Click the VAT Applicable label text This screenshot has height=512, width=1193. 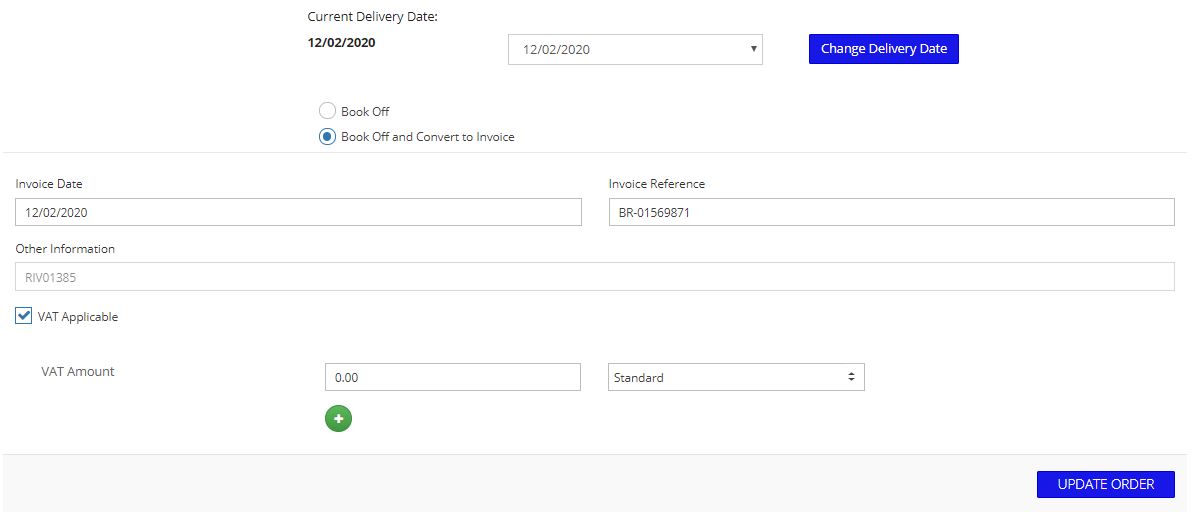coord(78,316)
